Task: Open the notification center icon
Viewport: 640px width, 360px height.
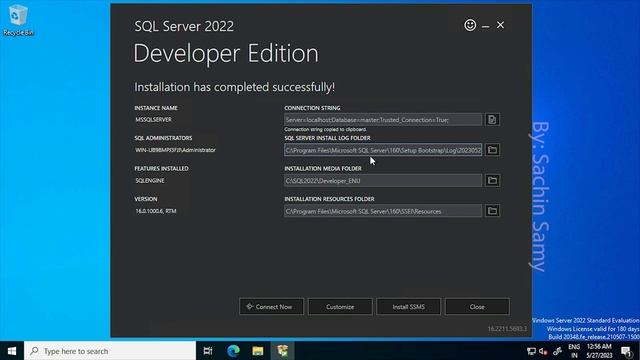Action: [x=627, y=351]
